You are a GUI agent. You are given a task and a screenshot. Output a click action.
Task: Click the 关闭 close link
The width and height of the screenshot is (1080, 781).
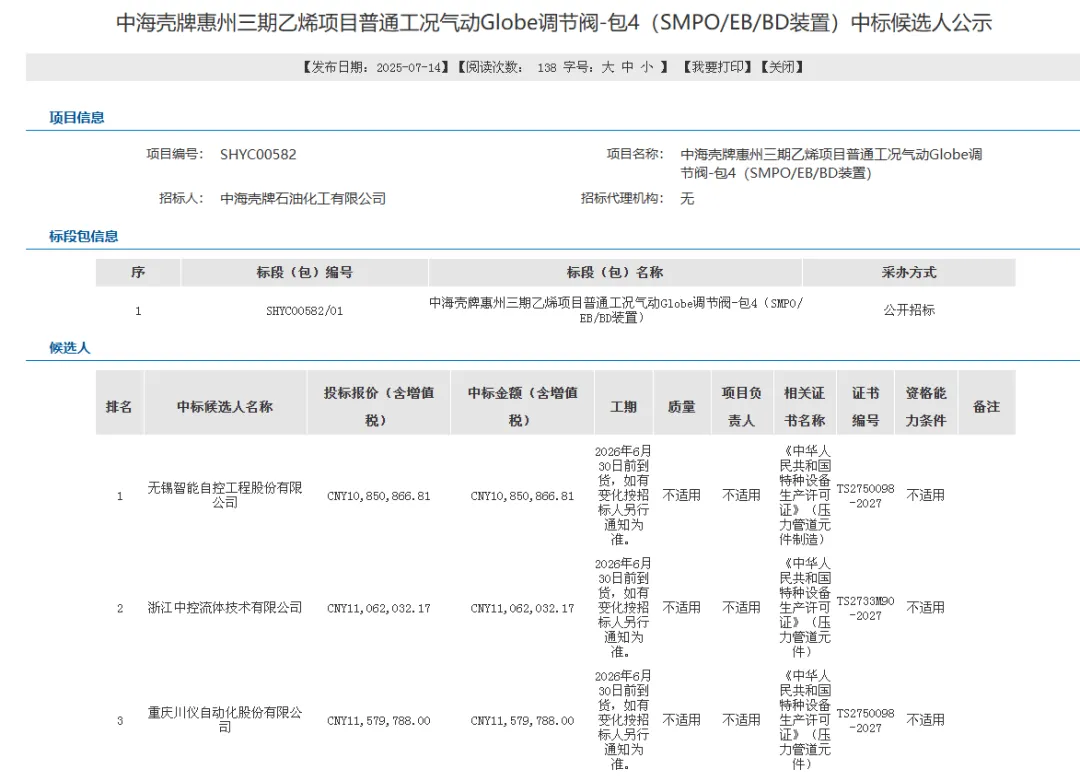(x=782, y=67)
